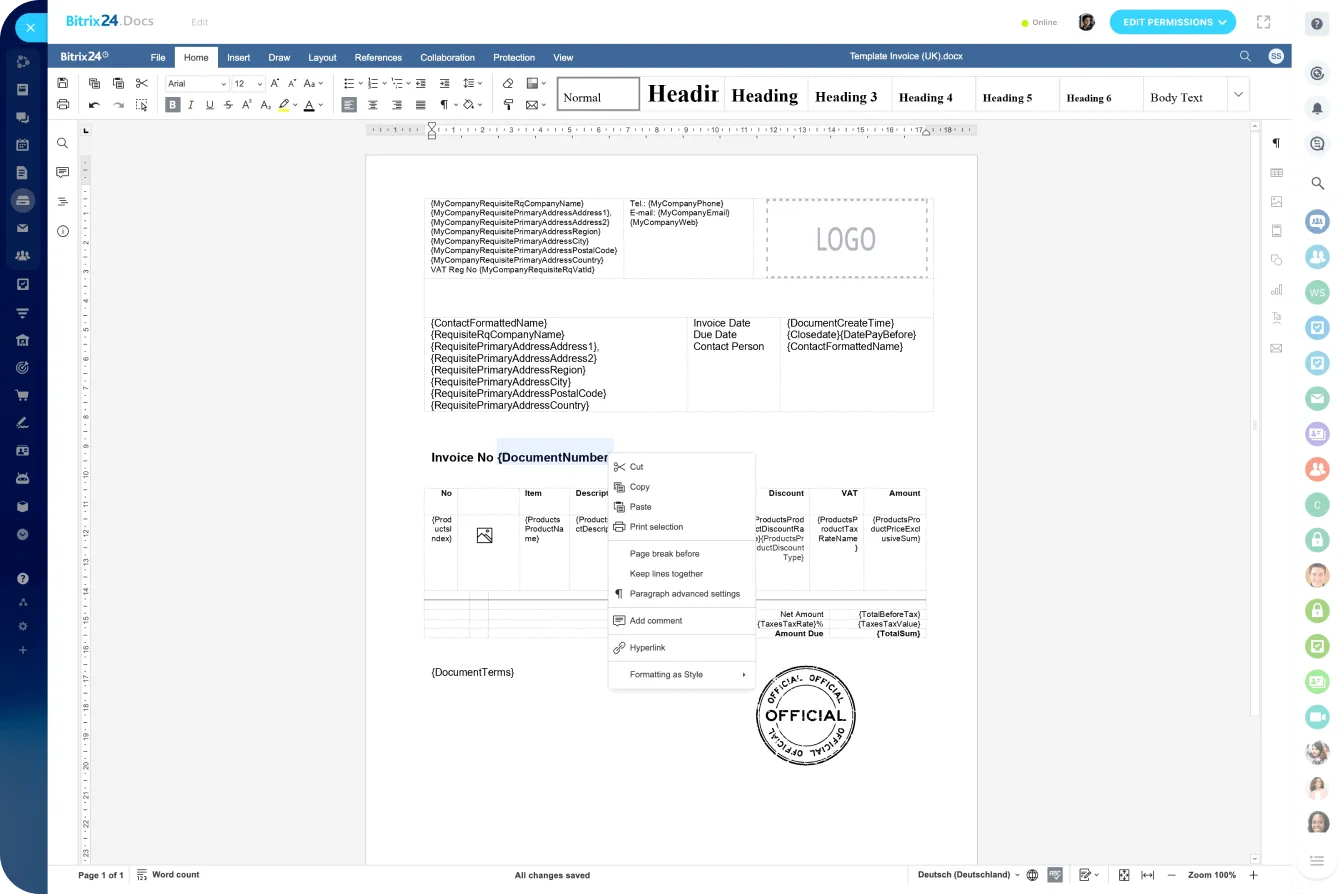Choose Add comment from context menu
The height and width of the screenshot is (894, 1340).
[x=656, y=621]
